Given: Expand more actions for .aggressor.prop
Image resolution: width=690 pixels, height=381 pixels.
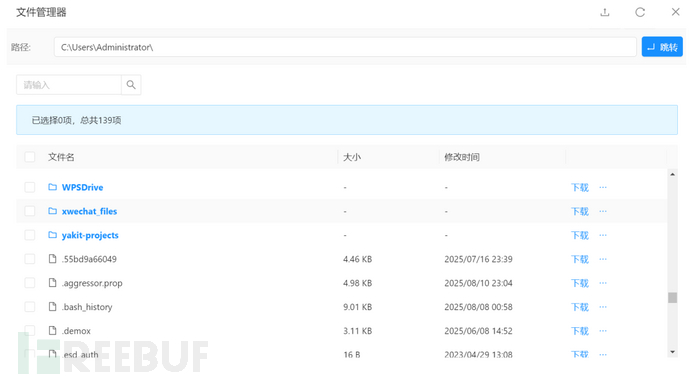Looking at the screenshot, I should (x=603, y=283).
